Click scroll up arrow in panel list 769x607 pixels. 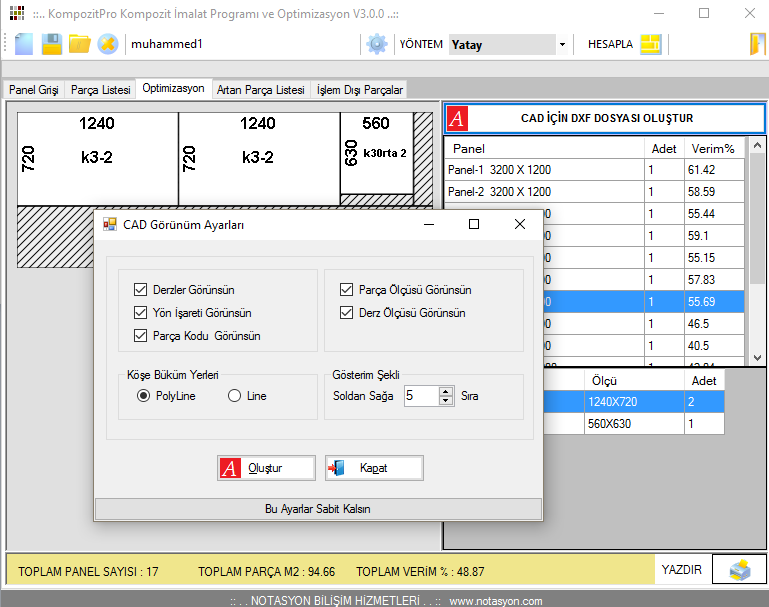757,146
